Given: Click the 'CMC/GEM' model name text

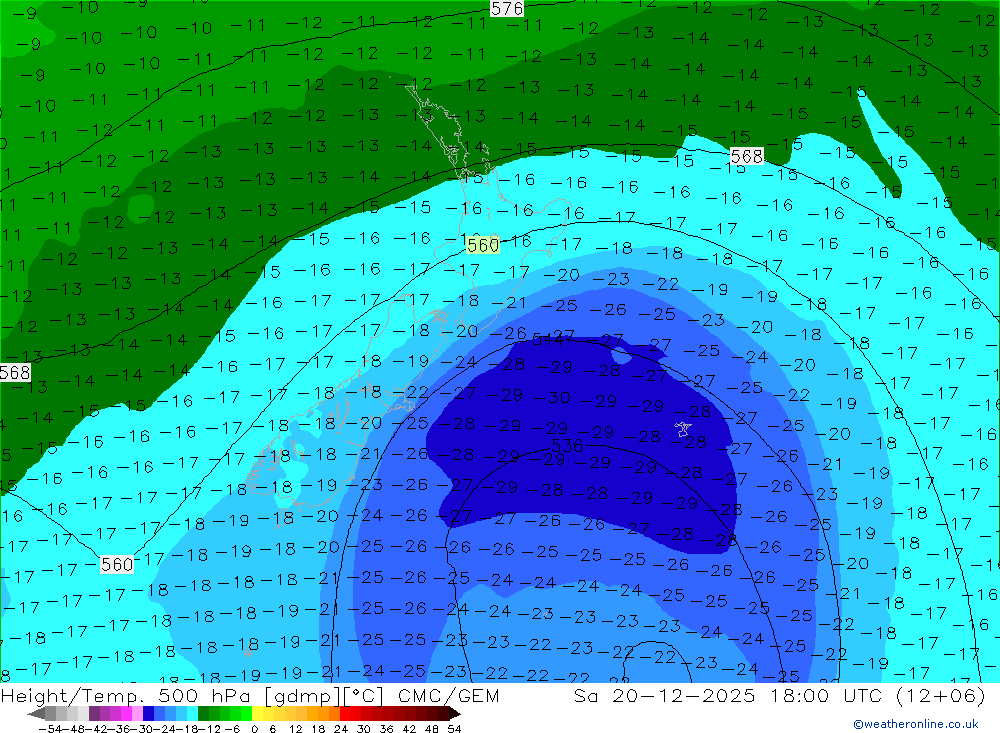Looking at the screenshot, I should point(448,695).
